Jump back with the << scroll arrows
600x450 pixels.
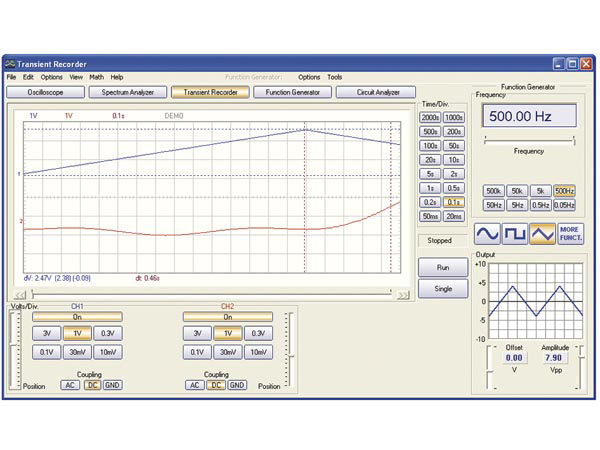[x=20, y=295]
